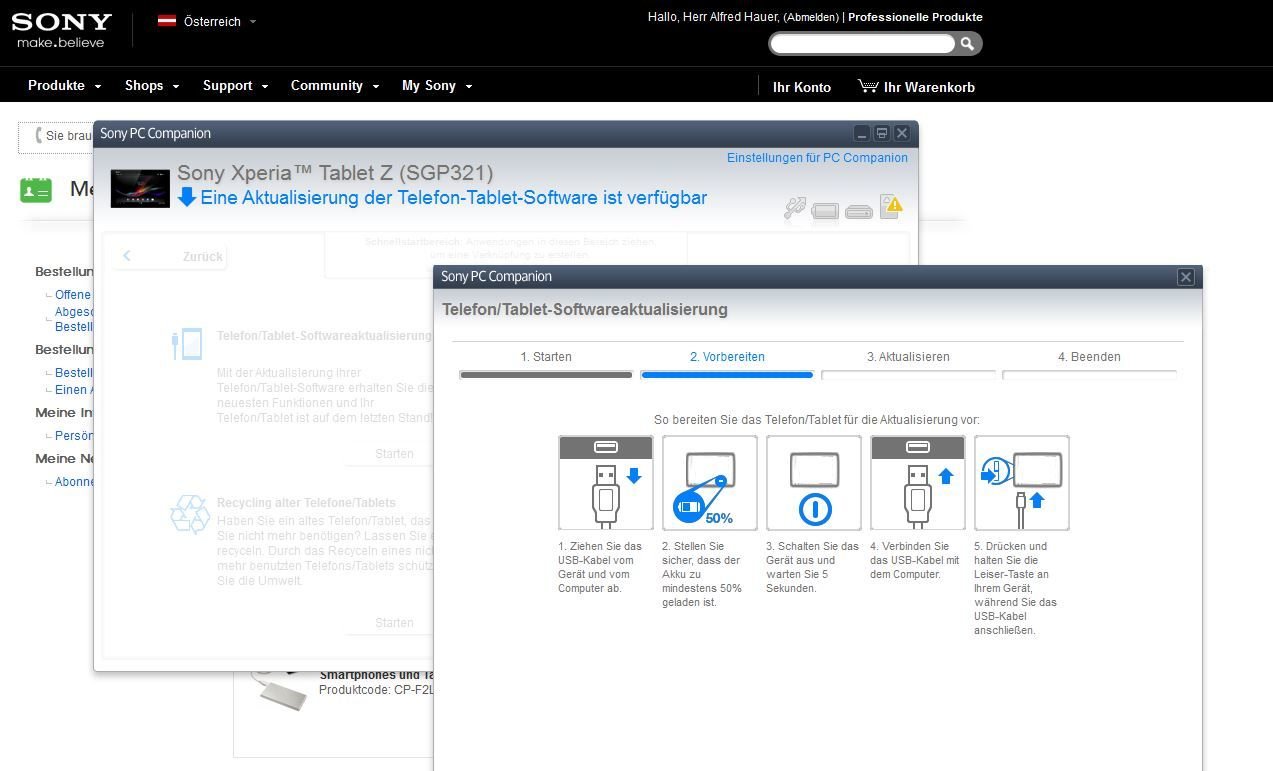The image size is (1273, 771).
Task: Open the Österreich country selector dropdown
Action: coord(207,21)
